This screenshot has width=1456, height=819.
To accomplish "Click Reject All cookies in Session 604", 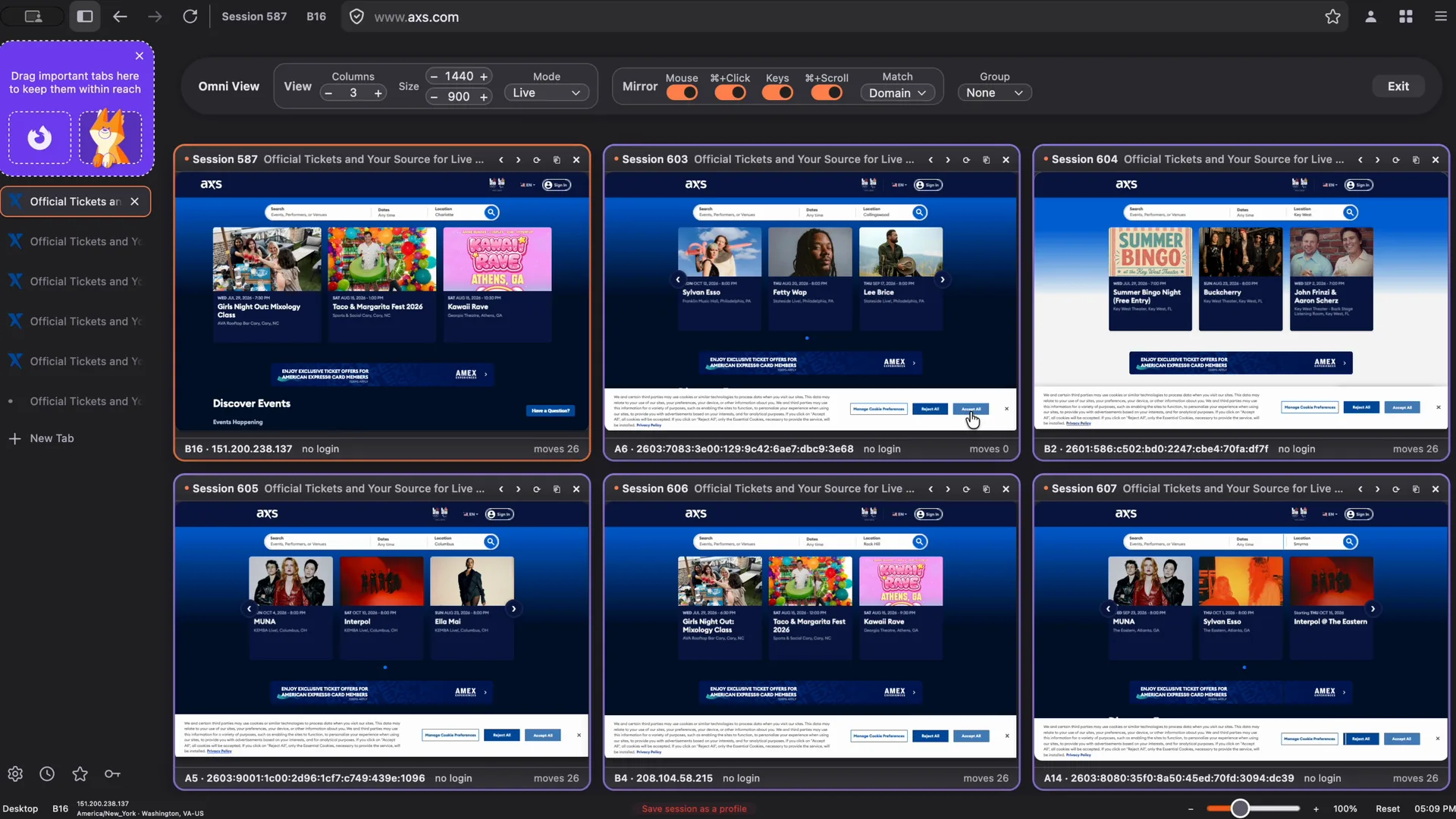I will point(1361,407).
